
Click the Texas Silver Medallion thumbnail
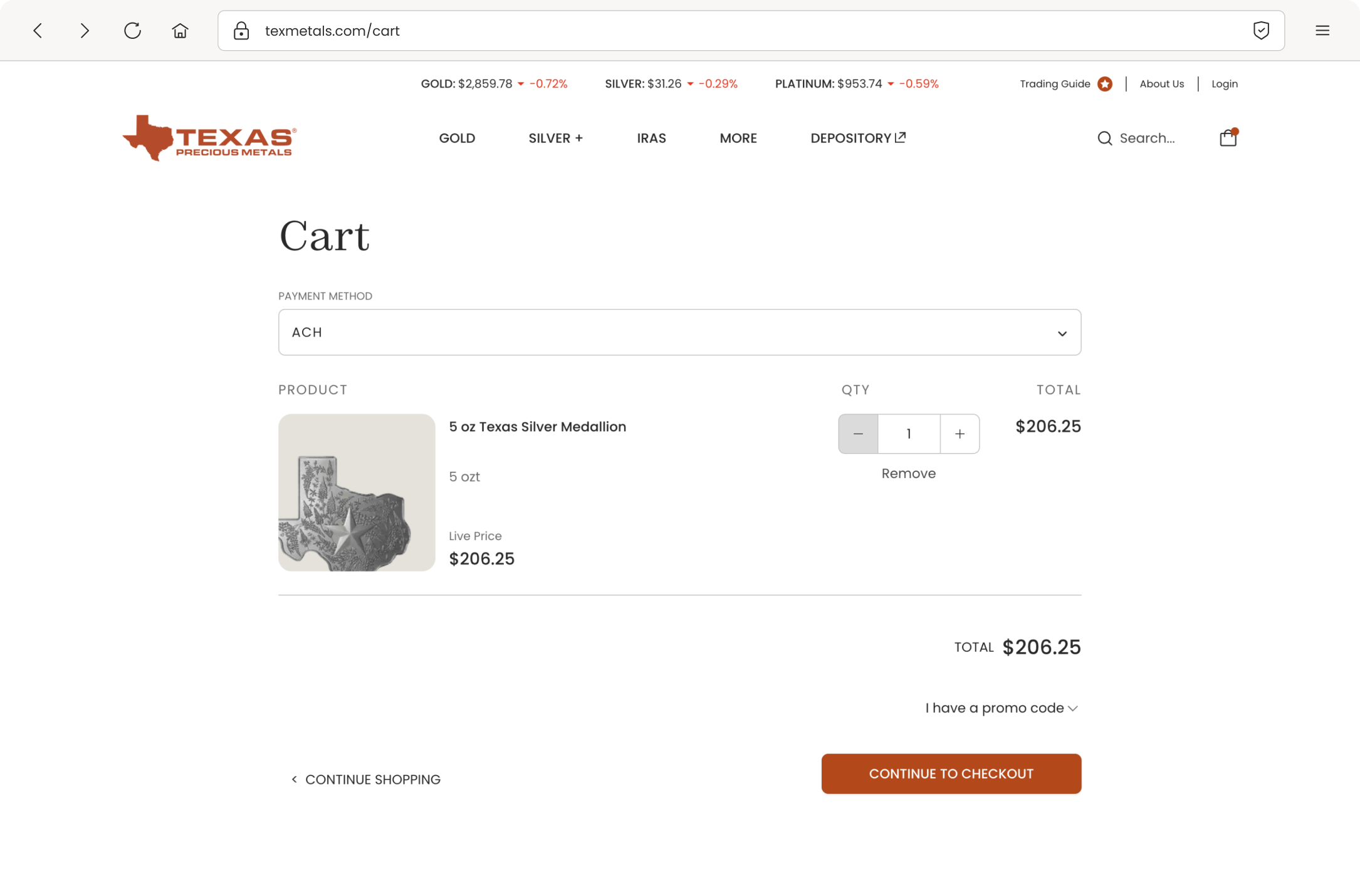point(357,492)
